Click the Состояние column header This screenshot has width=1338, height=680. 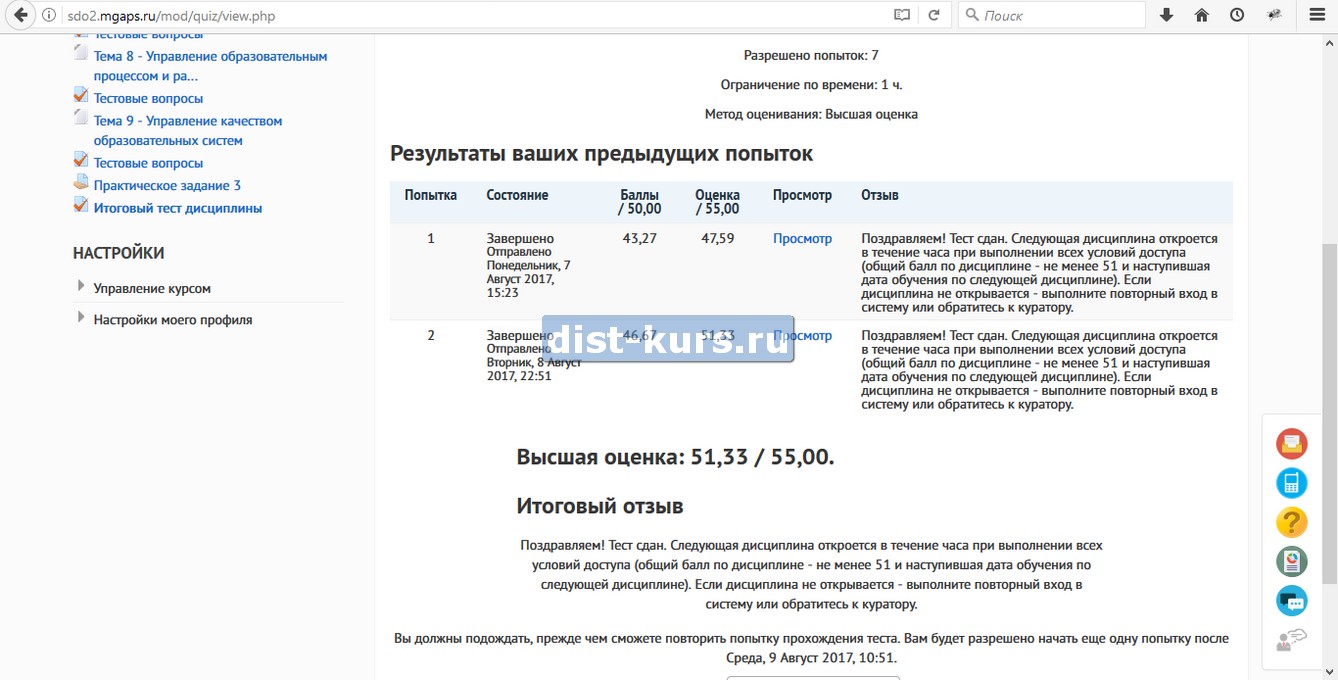click(x=517, y=195)
